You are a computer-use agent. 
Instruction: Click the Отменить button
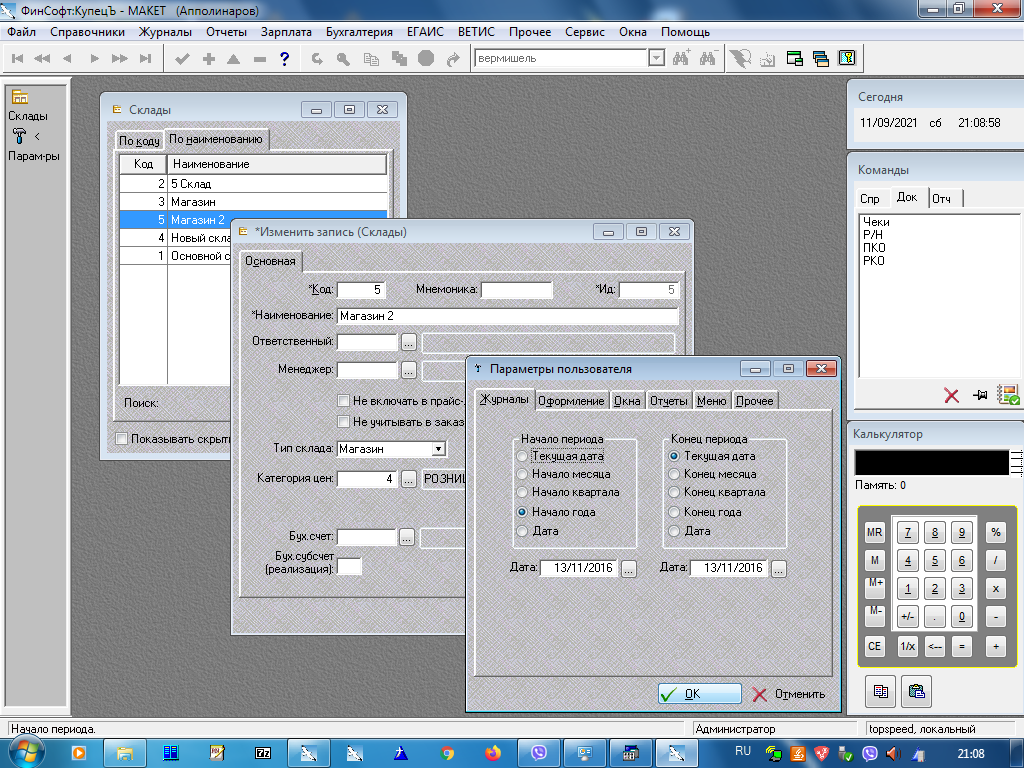point(788,694)
